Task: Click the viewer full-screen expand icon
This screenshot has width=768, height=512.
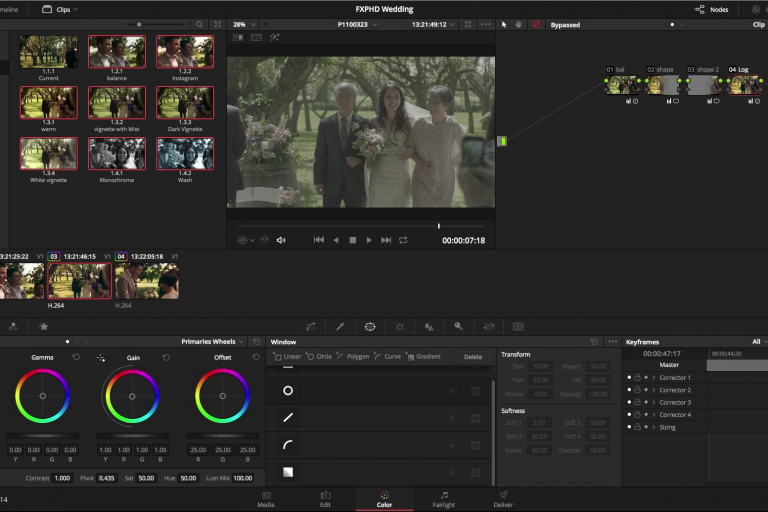Action: [468, 24]
